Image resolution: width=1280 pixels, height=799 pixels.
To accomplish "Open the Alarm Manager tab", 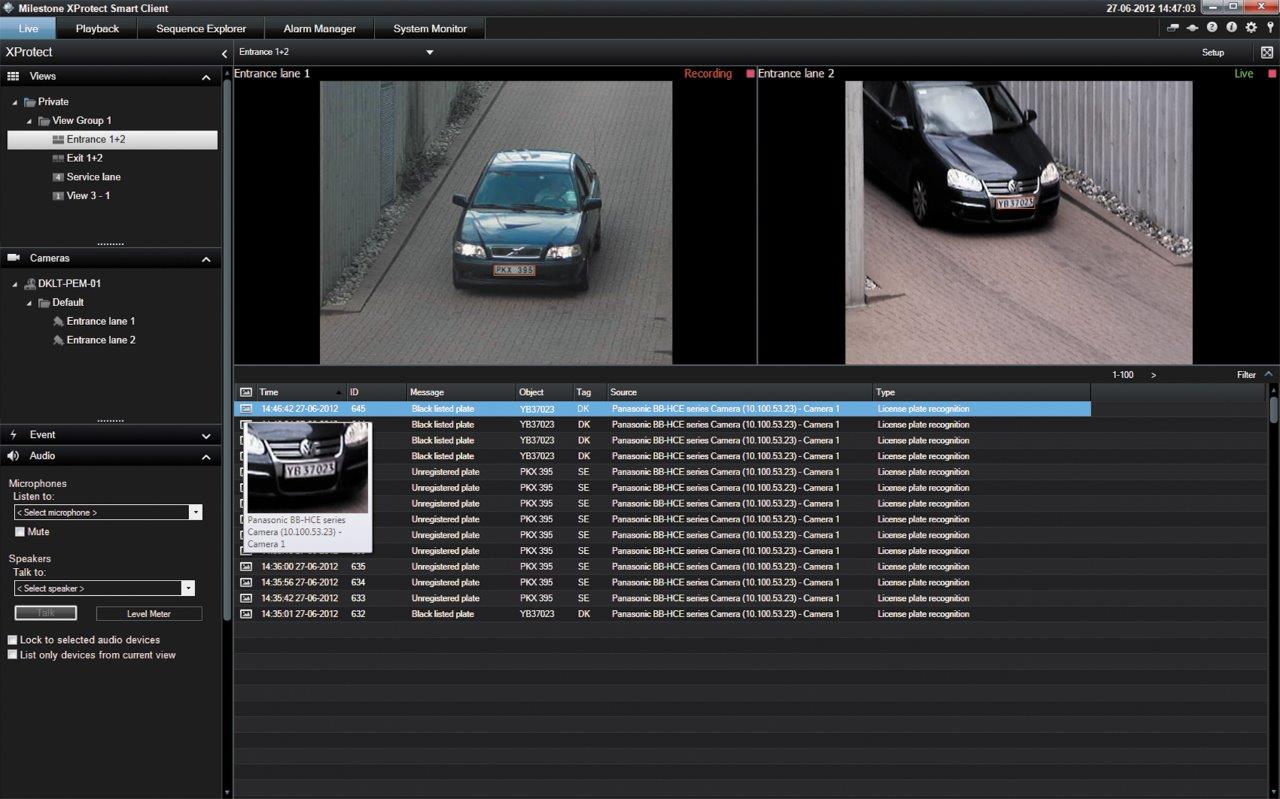I will tap(320, 29).
